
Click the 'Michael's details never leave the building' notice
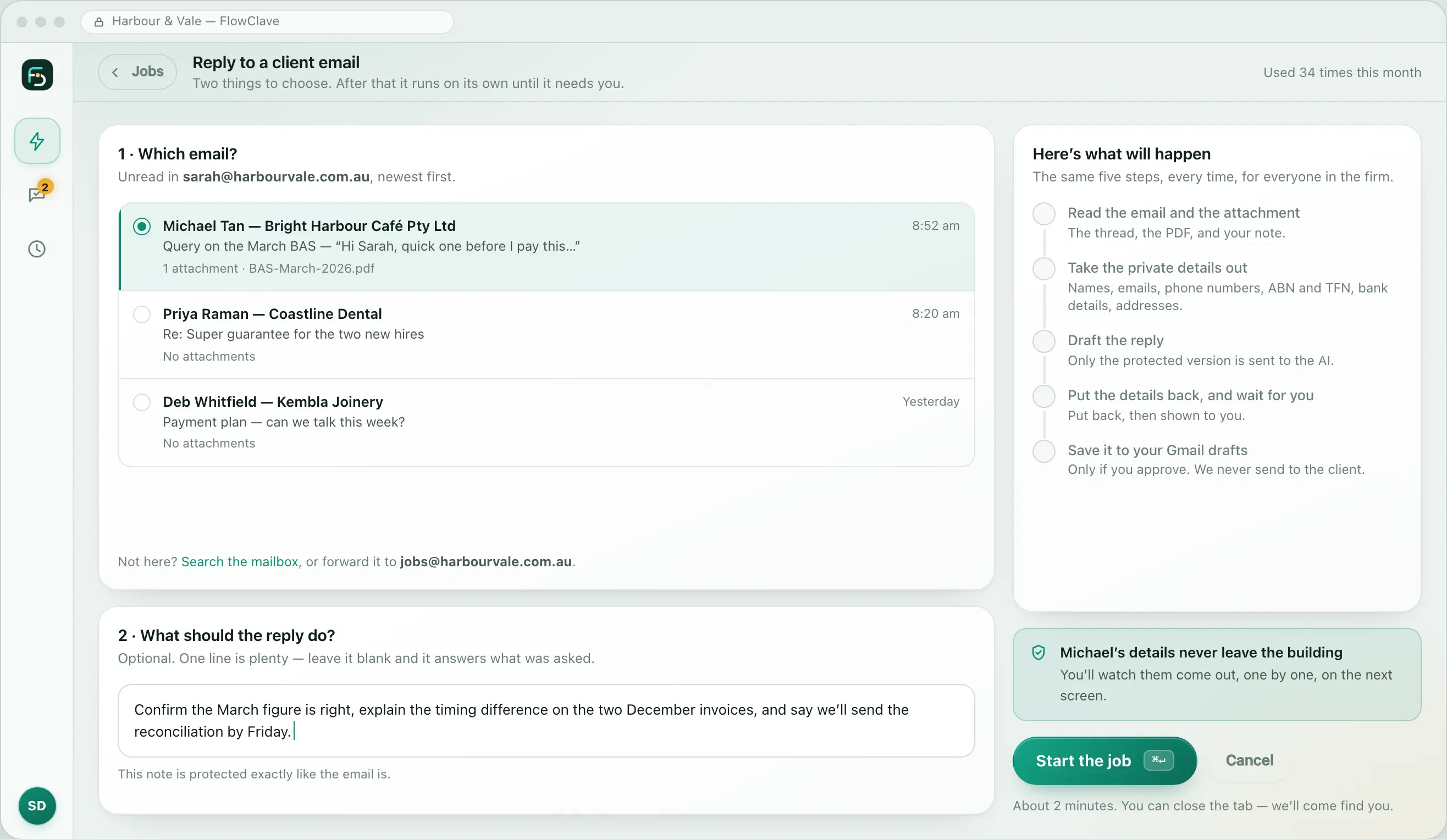tap(1217, 675)
